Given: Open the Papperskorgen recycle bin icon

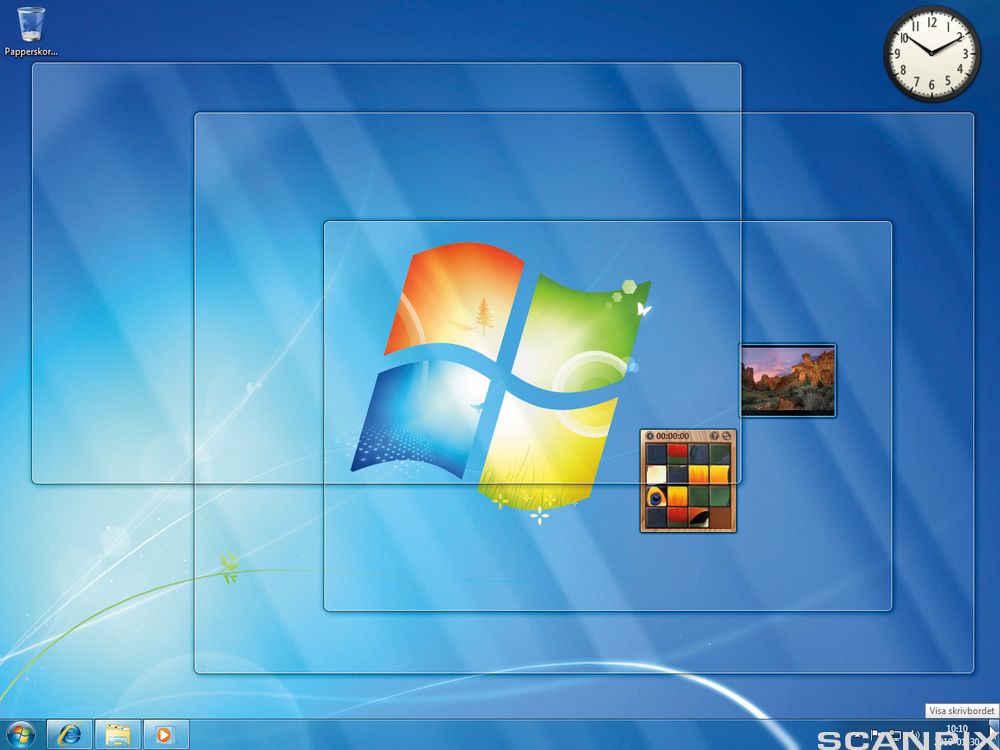Looking at the screenshot, I should click(x=28, y=25).
